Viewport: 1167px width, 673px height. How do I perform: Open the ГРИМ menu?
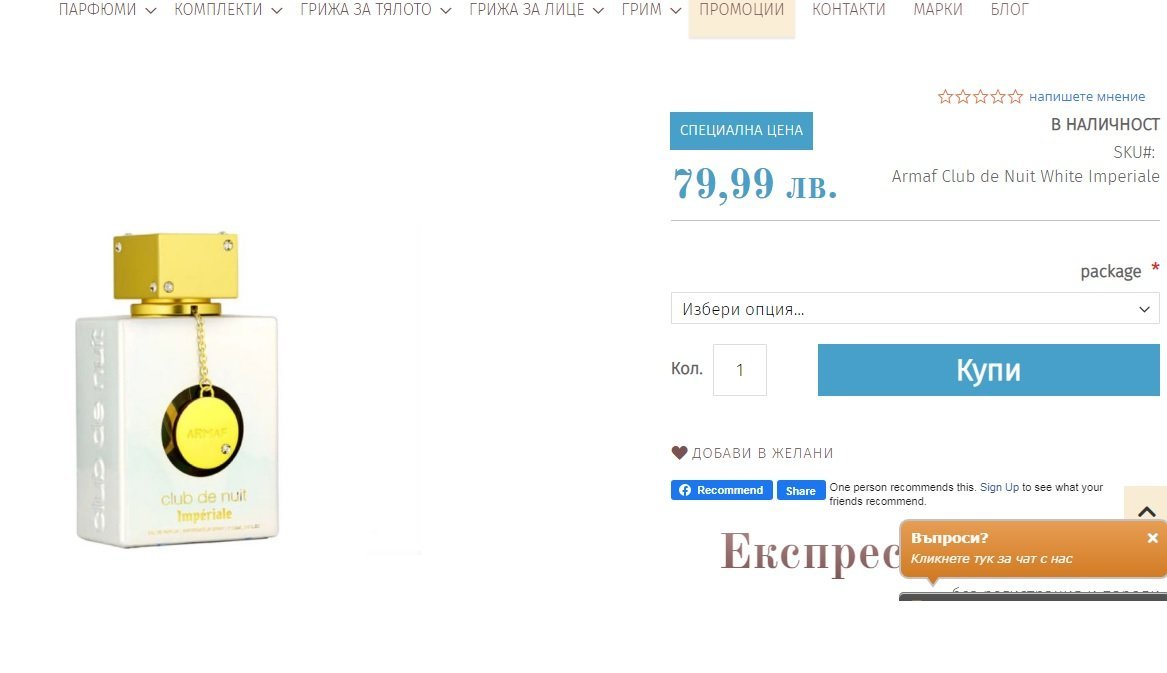(650, 10)
